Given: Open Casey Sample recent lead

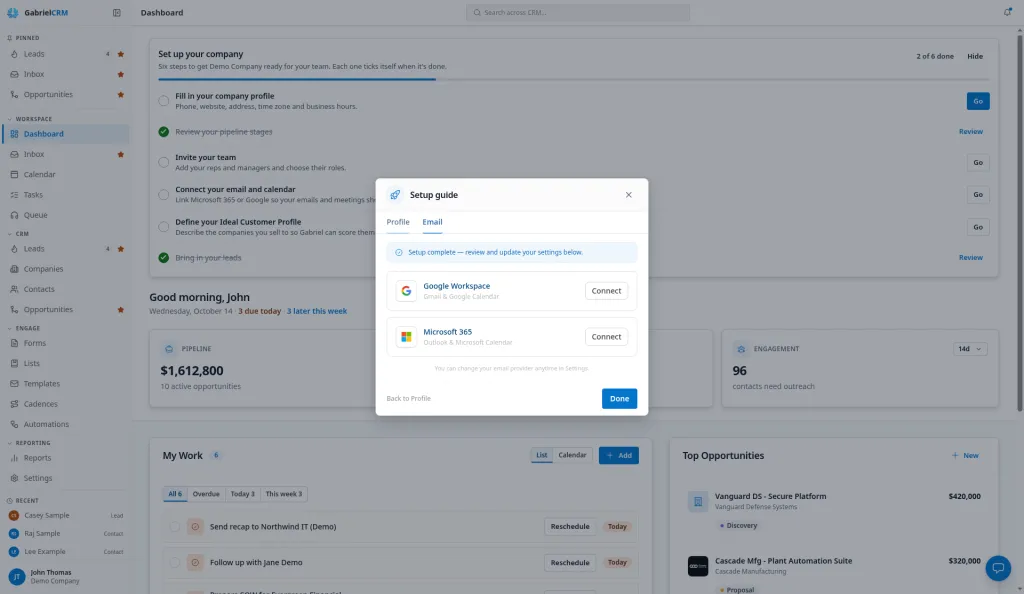Looking at the screenshot, I should point(65,516).
